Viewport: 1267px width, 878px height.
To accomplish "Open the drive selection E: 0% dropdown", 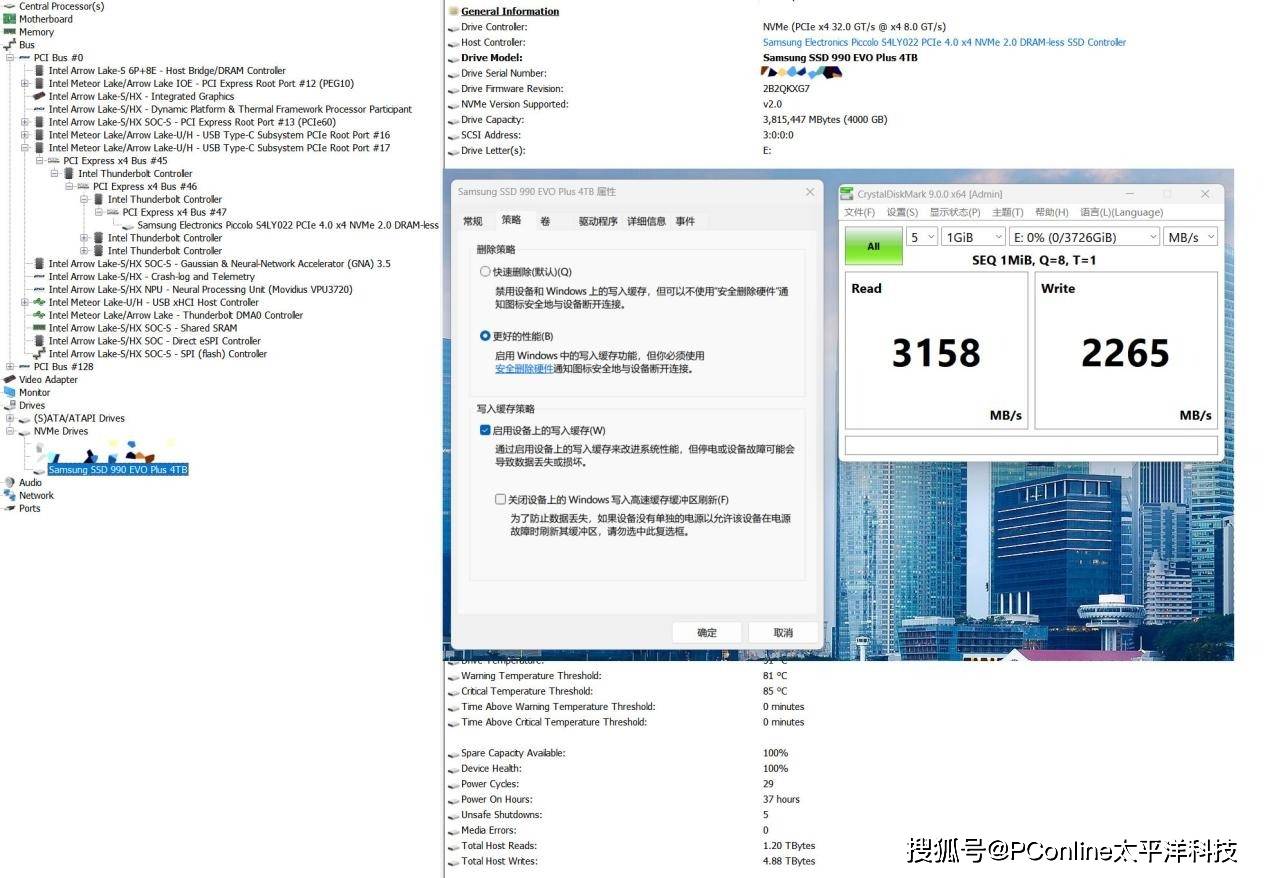I will (1083, 237).
